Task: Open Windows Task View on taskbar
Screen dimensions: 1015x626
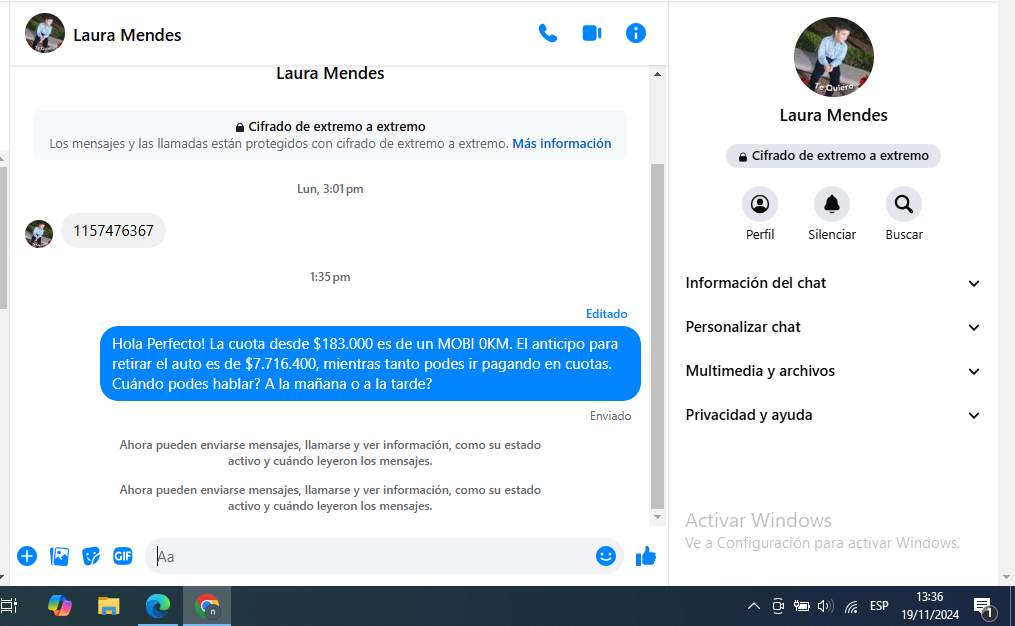Action: tap(9, 606)
